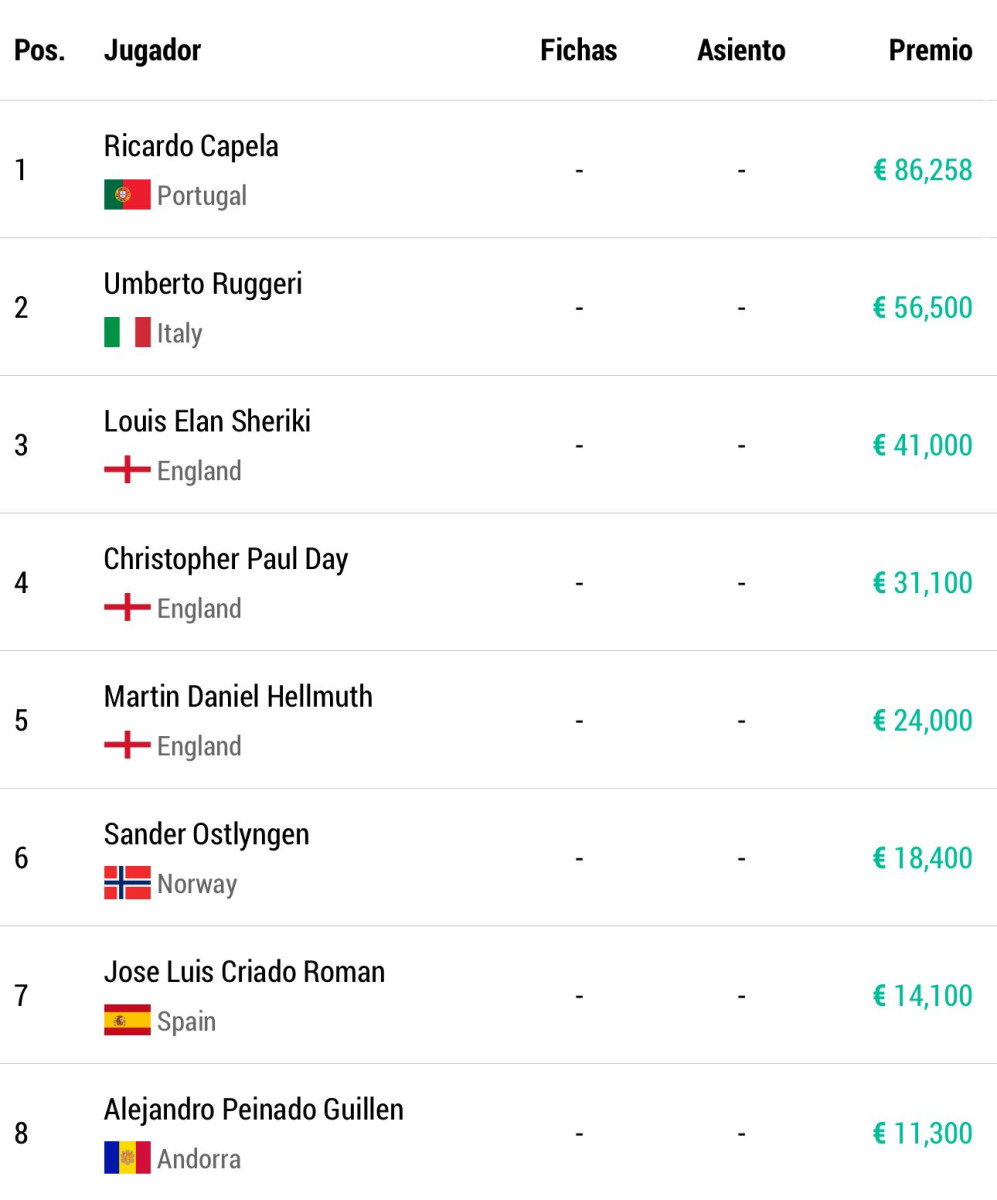The image size is (997, 1200).
Task: Sort by the Pos. column header
Action: 40,51
